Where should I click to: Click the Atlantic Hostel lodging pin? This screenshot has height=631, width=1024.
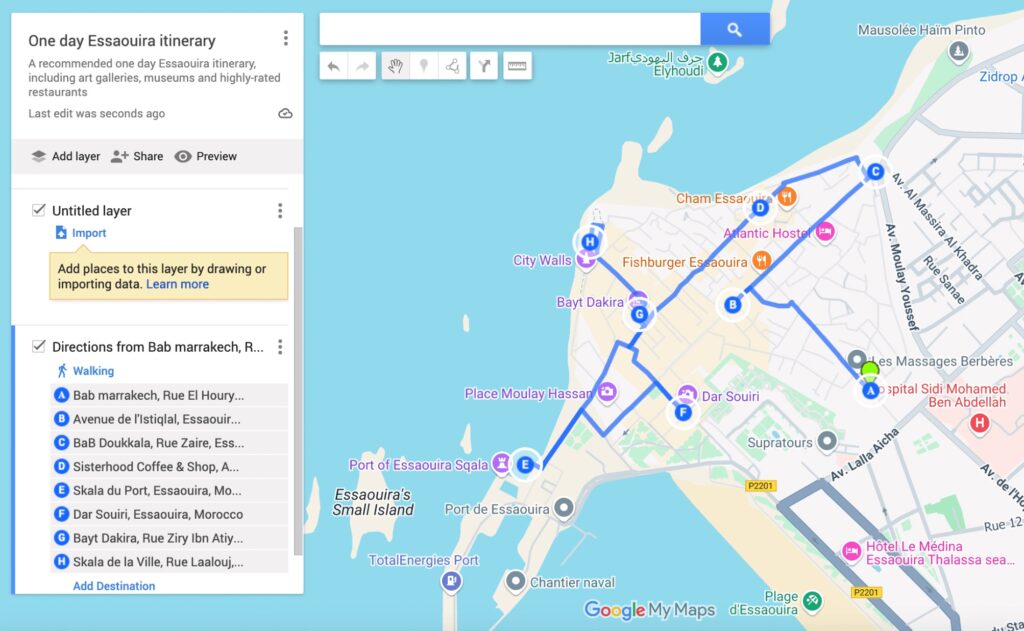click(x=825, y=231)
